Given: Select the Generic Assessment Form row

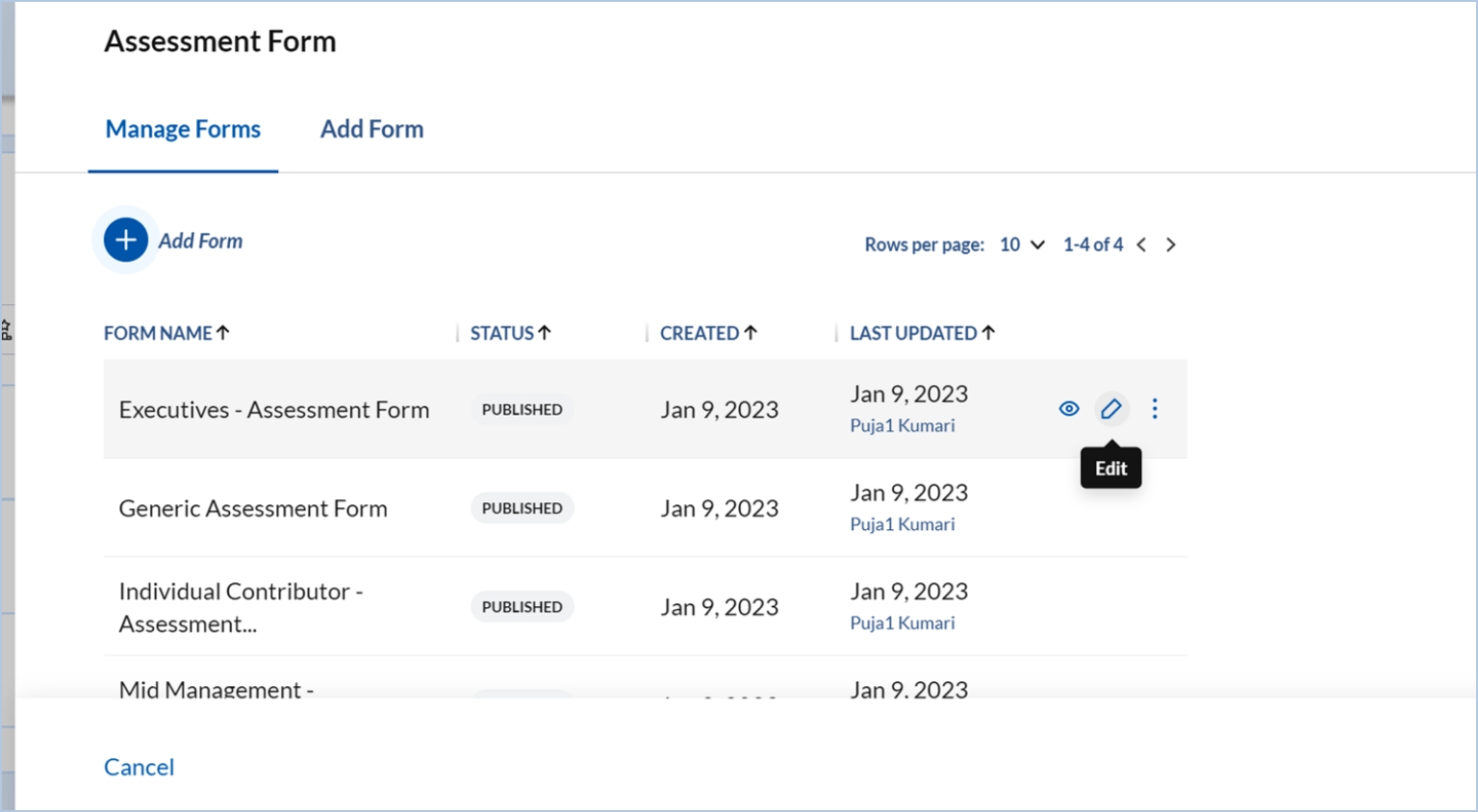Looking at the screenshot, I should point(253,508).
